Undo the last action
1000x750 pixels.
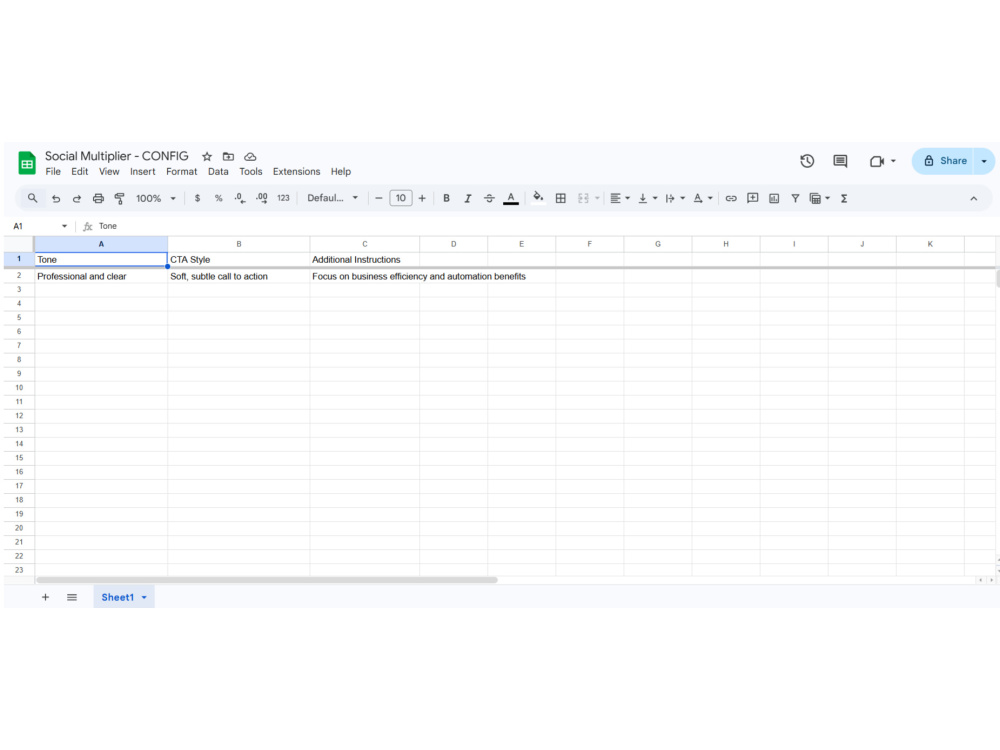[x=56, y=198]
